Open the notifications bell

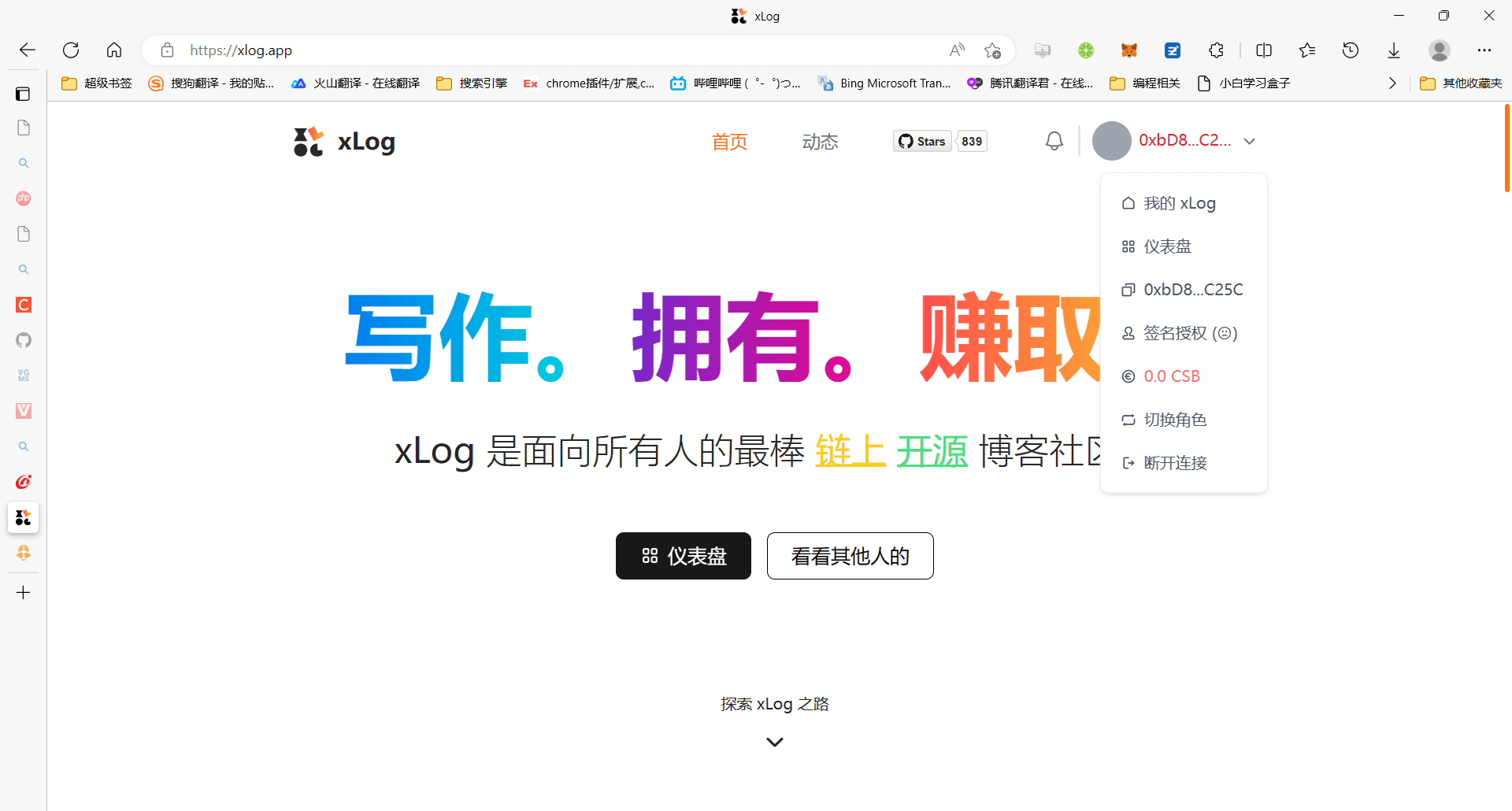pyautogui.click(x=1054, y=142)
